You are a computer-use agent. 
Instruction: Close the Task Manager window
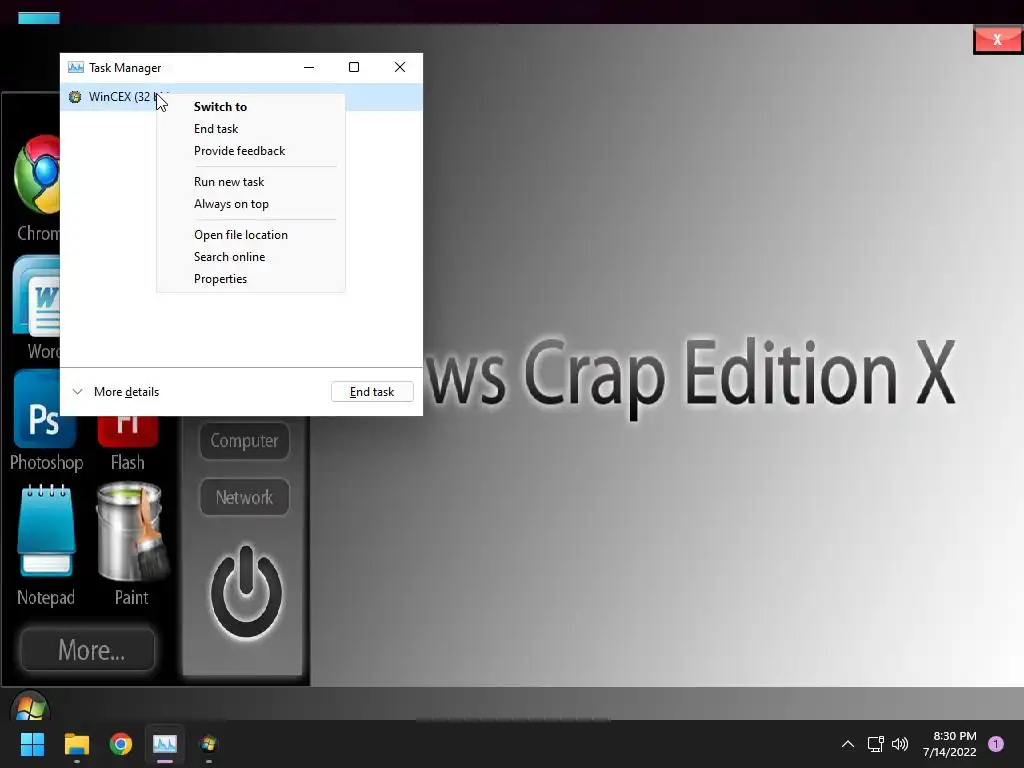click(x=400, y=67)
